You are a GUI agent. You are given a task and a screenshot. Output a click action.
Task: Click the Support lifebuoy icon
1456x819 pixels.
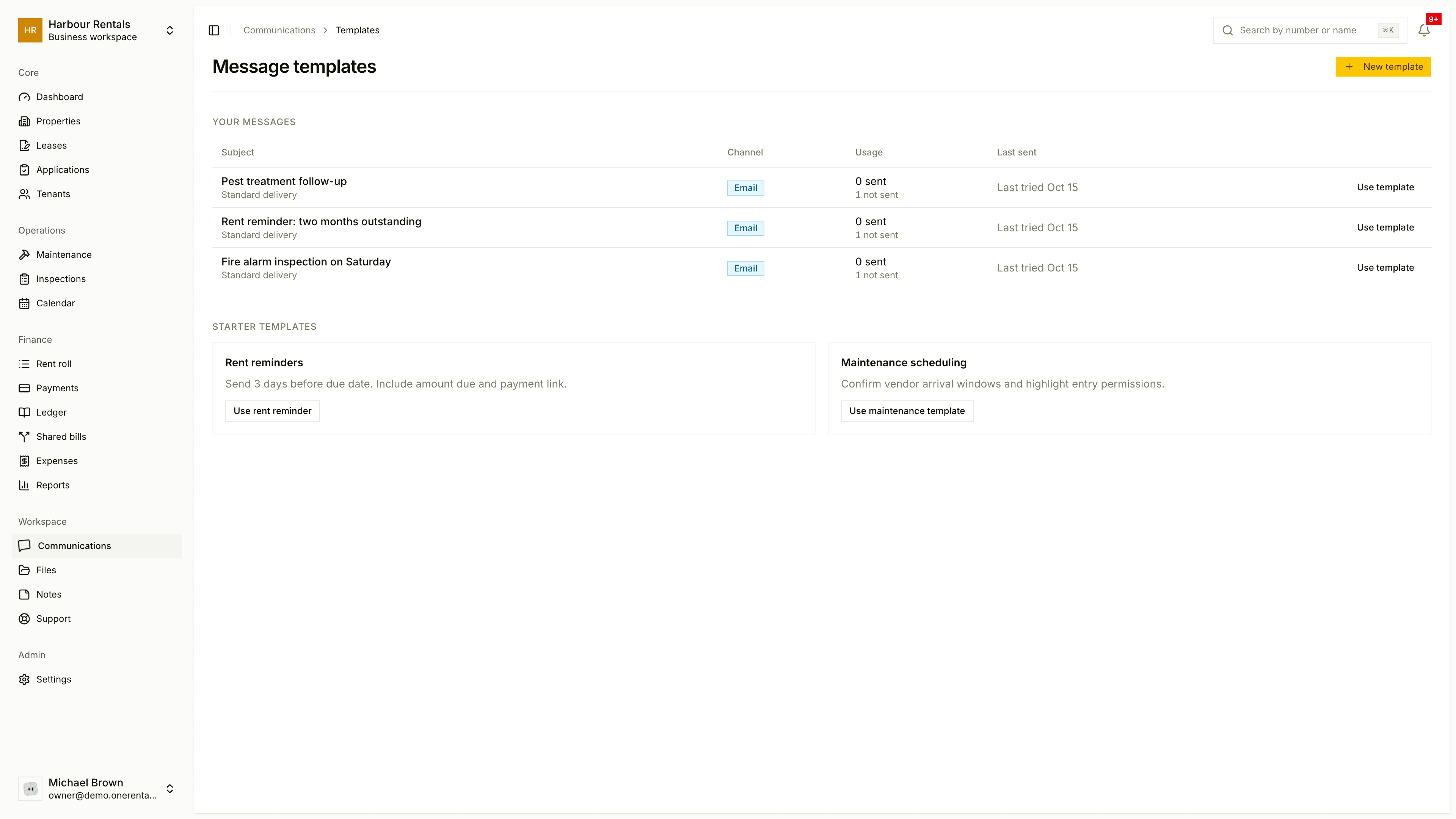tap(24, 619)
